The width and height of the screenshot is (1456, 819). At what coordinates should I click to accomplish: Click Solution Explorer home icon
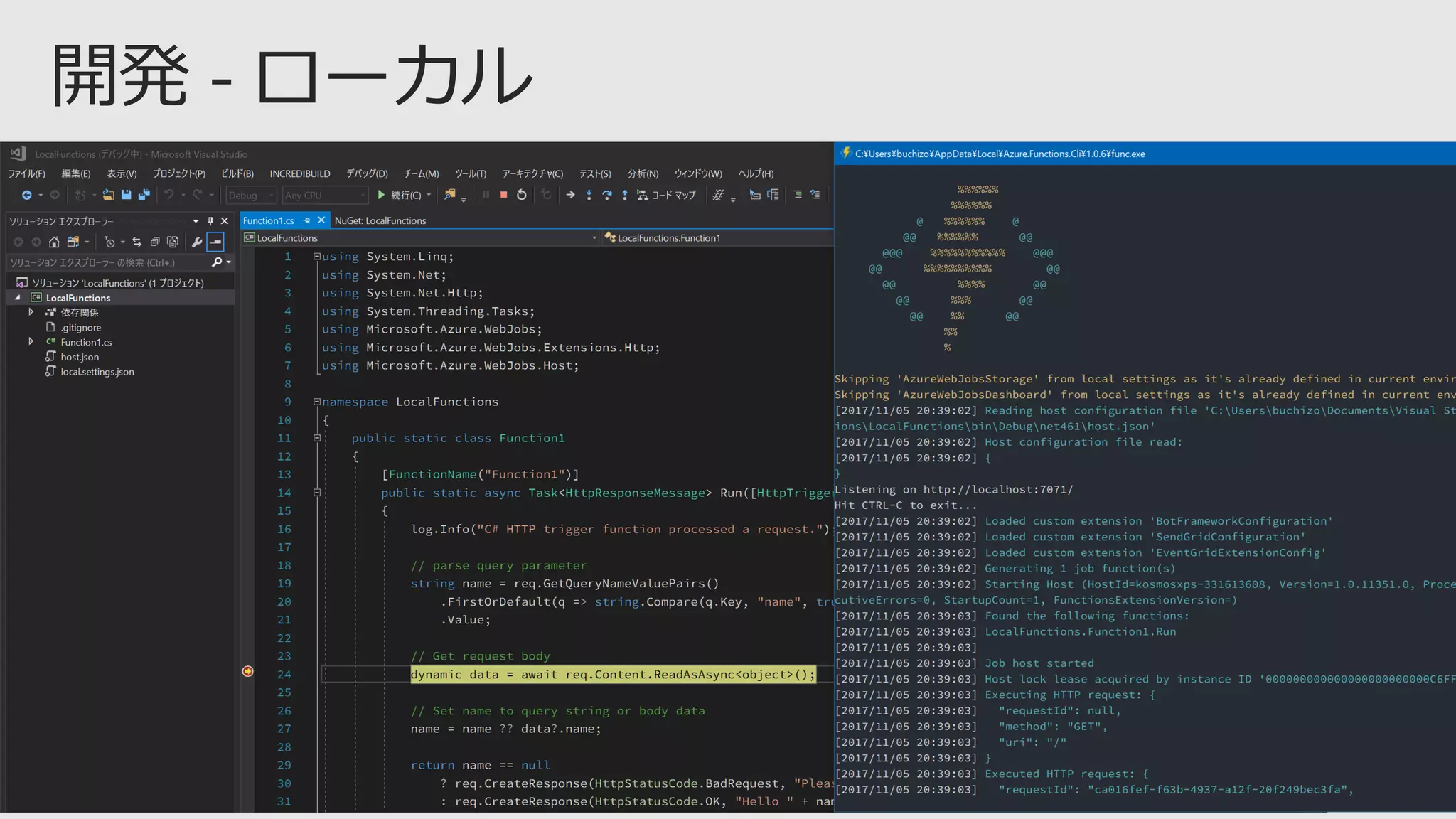tap(54, 242)
